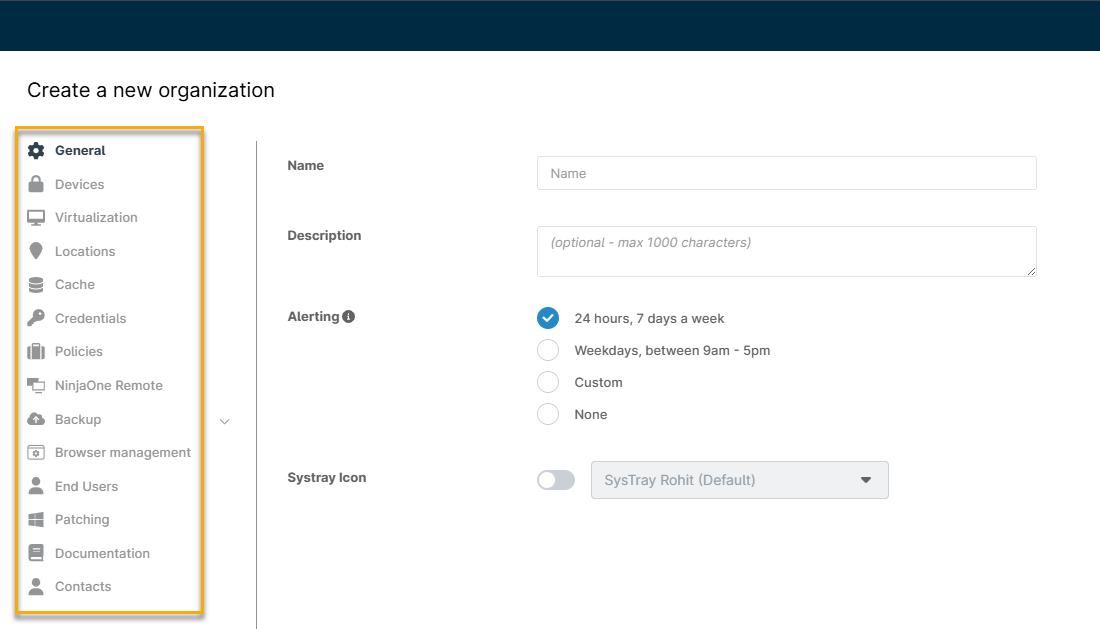Click the Locations pin icon
Viewport: 1100px width, 629px height.
pyautogui.click(x=36, y=251)
